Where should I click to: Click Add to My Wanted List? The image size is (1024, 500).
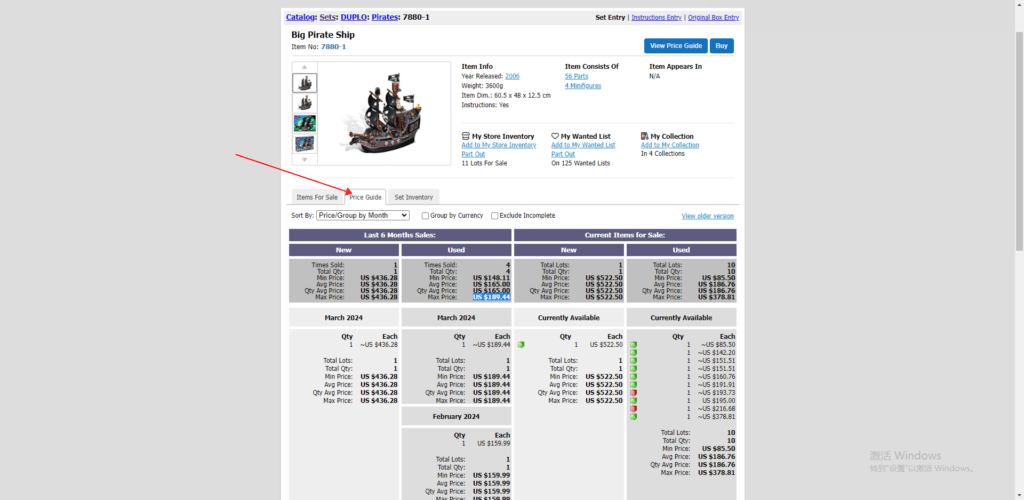pyautogui.click(x=583, y=145)
